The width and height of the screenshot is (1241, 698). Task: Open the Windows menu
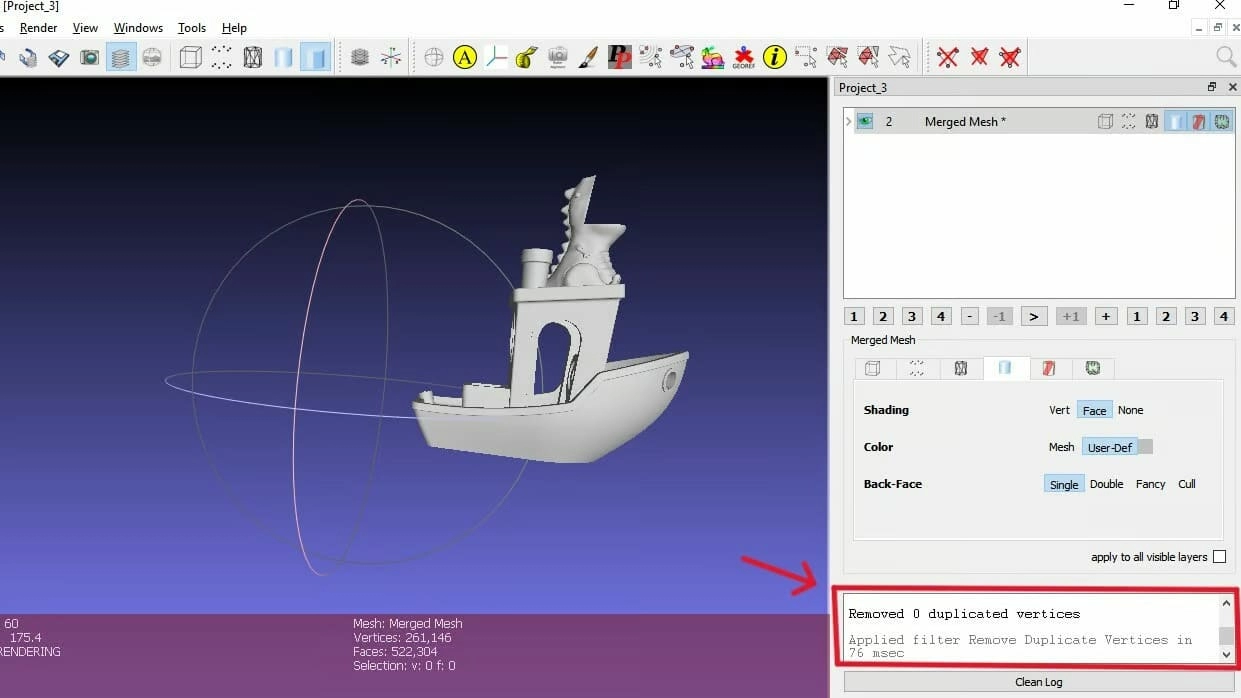click(x=138, y=28)
